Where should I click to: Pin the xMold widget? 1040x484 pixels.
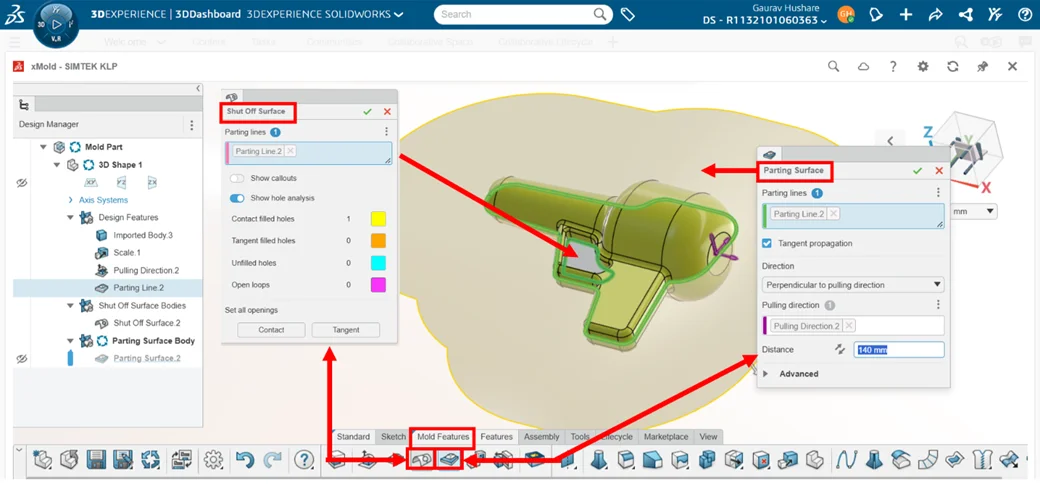(982, 66)
